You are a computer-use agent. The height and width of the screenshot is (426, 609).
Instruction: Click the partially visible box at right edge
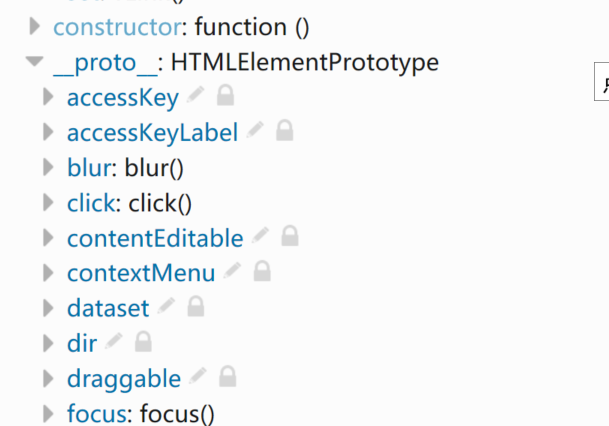click(x=602, y=82)
